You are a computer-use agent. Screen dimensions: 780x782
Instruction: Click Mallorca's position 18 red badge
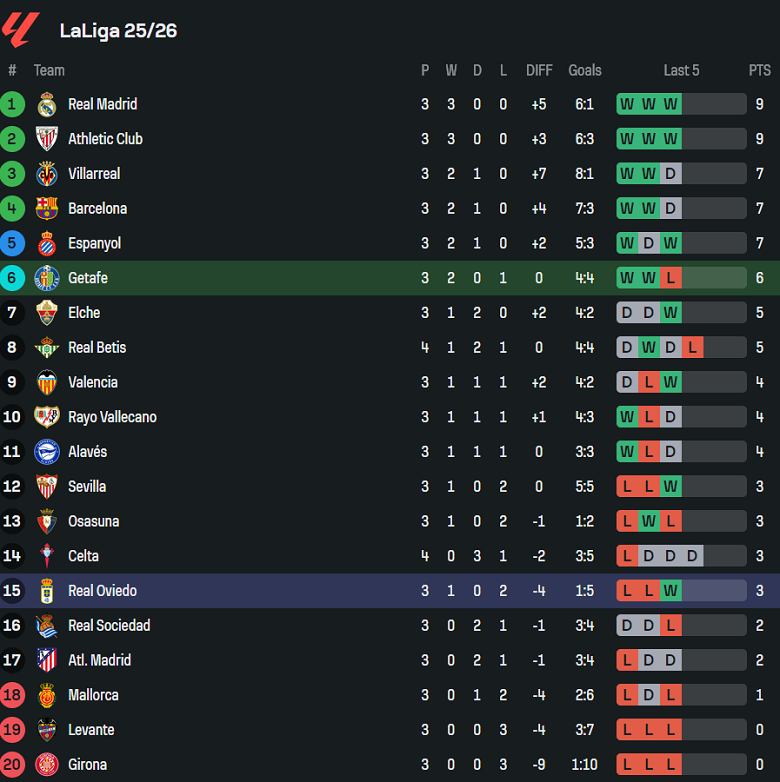pos(12,695)
